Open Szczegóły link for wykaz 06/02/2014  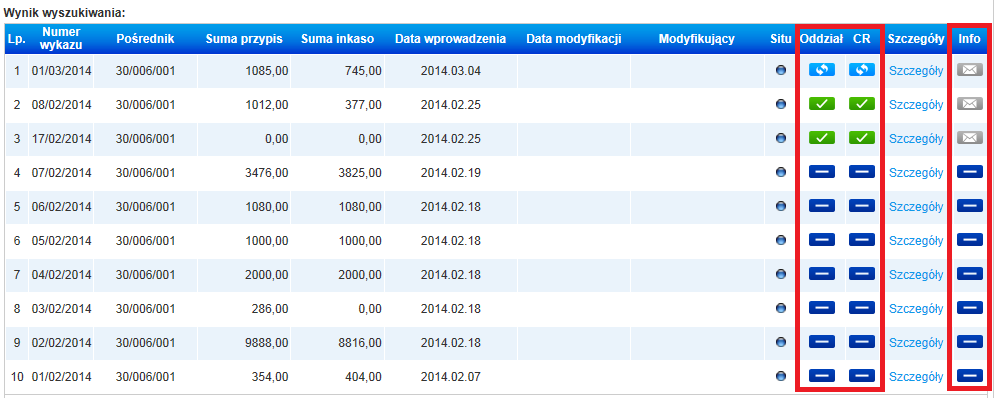pos(916,207)
